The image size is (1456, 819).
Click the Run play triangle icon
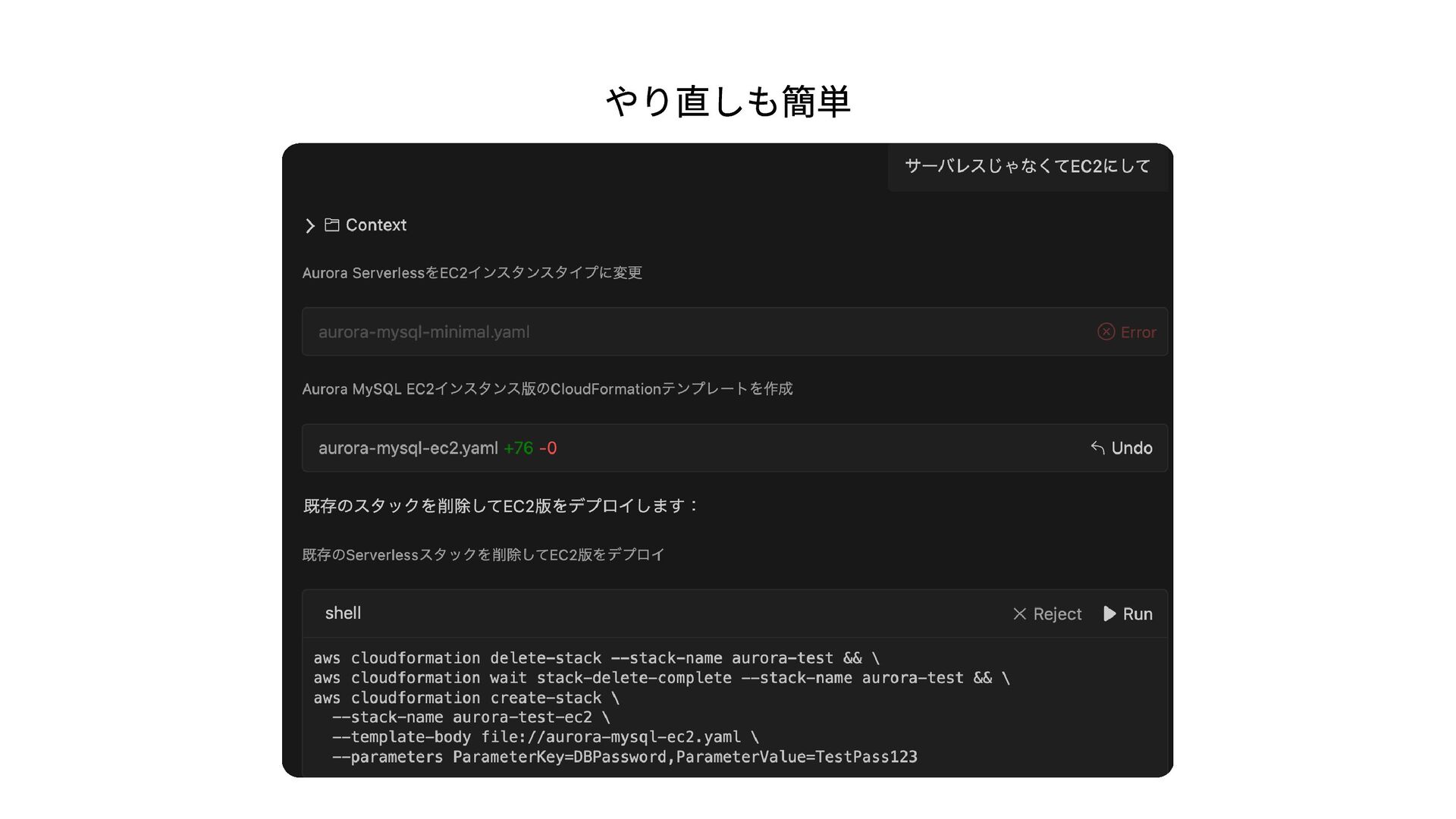(x=1109, y=613)
